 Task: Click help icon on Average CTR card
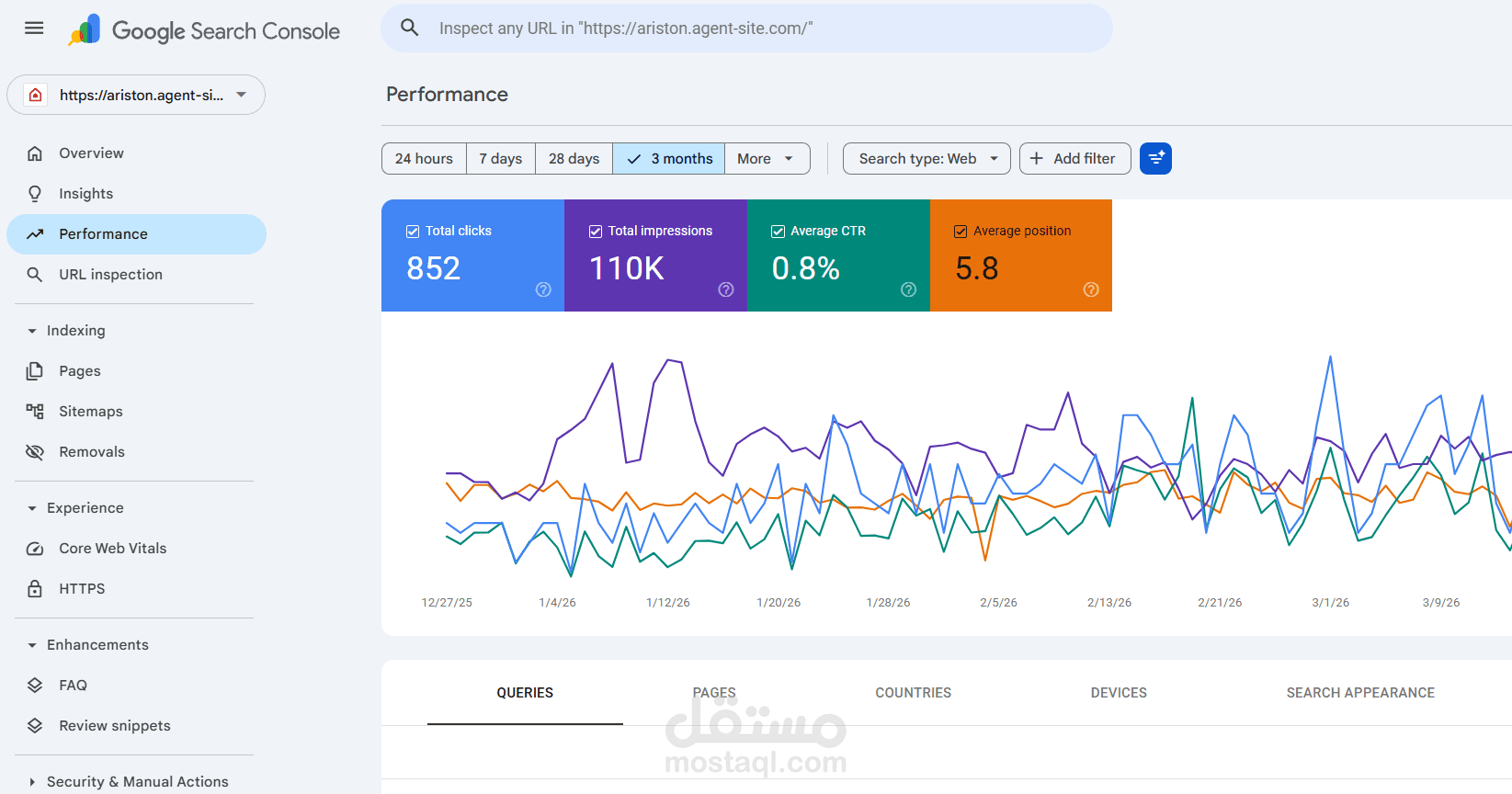[909, 289]
